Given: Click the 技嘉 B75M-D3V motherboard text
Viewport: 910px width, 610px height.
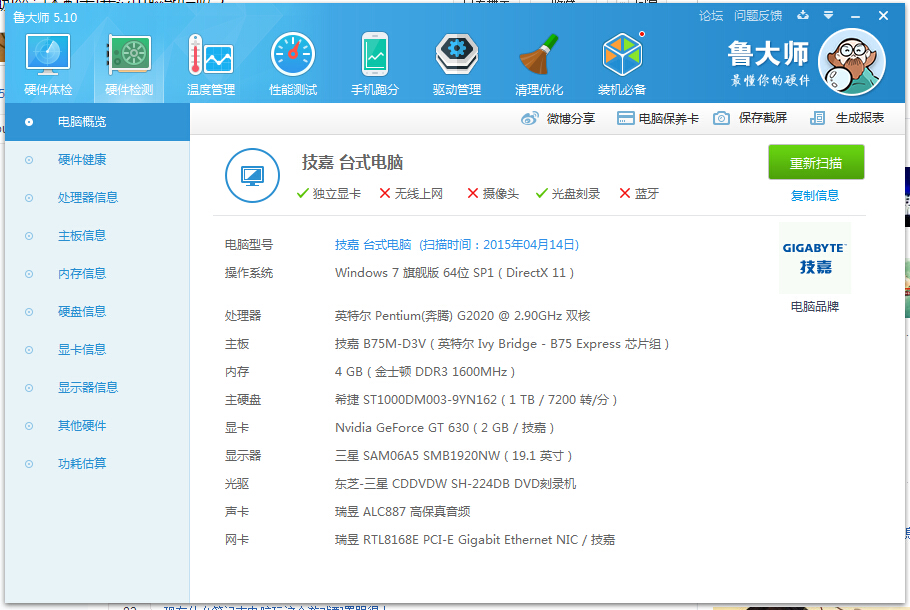Looking at the screenshot, I should (502, 344).
